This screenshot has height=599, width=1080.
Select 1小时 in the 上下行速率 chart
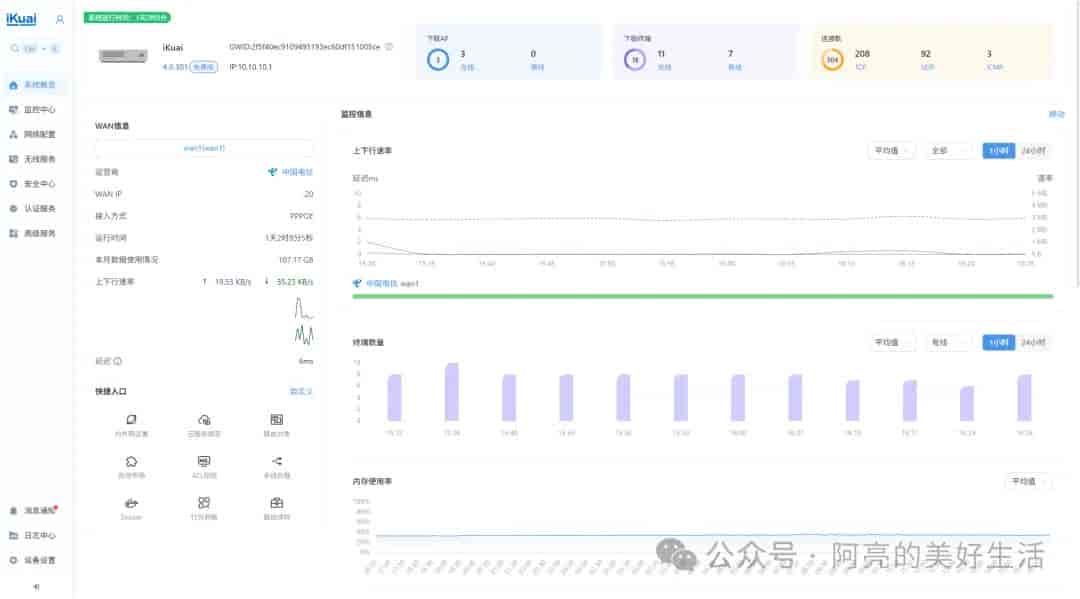[998, 151]
